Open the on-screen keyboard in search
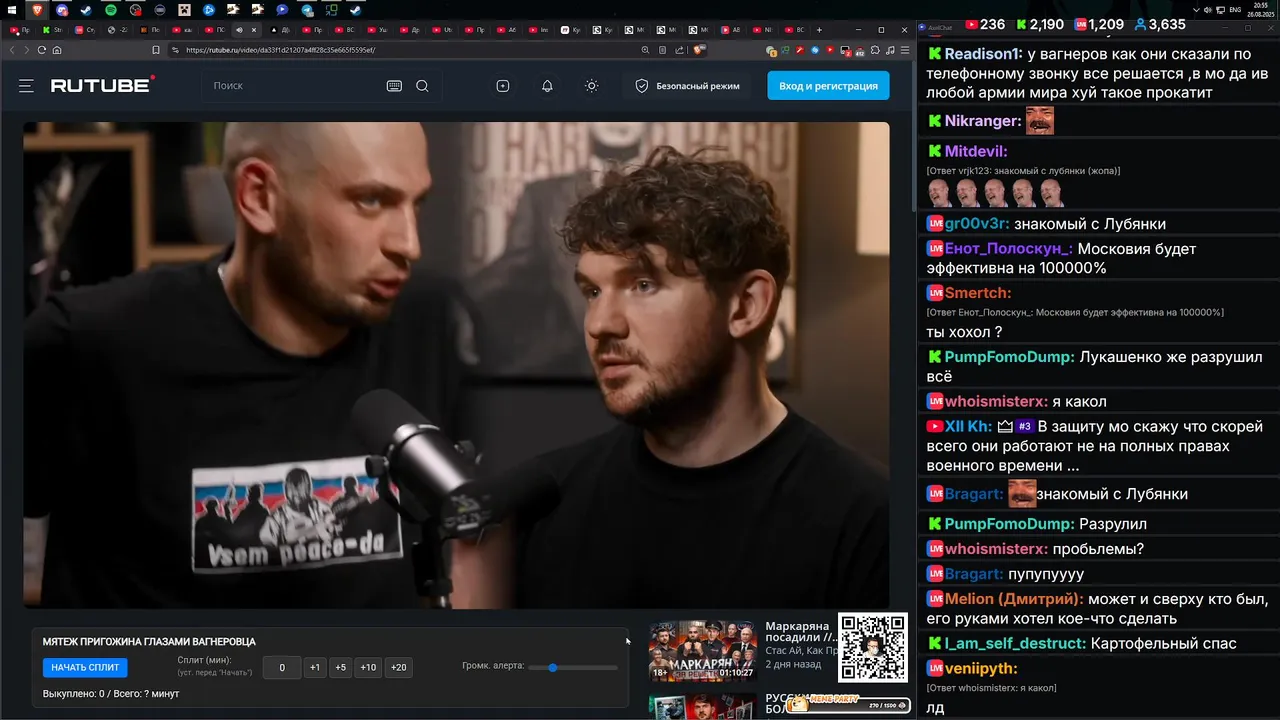The width and height of the screenshot is (1280, 720). (x=394, y=86)
